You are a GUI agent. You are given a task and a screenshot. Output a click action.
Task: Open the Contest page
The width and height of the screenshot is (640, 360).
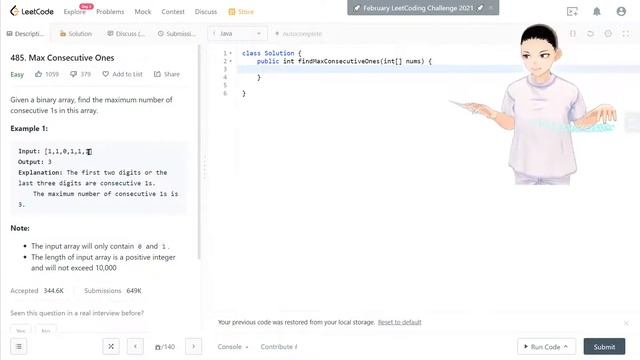point(173,12)
